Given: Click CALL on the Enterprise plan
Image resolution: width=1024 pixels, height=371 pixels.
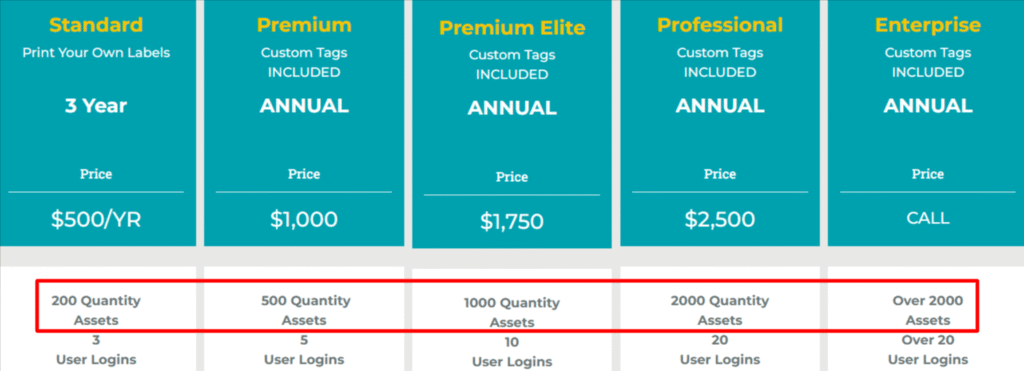Looking at the screenshot, I should [928, 219].
